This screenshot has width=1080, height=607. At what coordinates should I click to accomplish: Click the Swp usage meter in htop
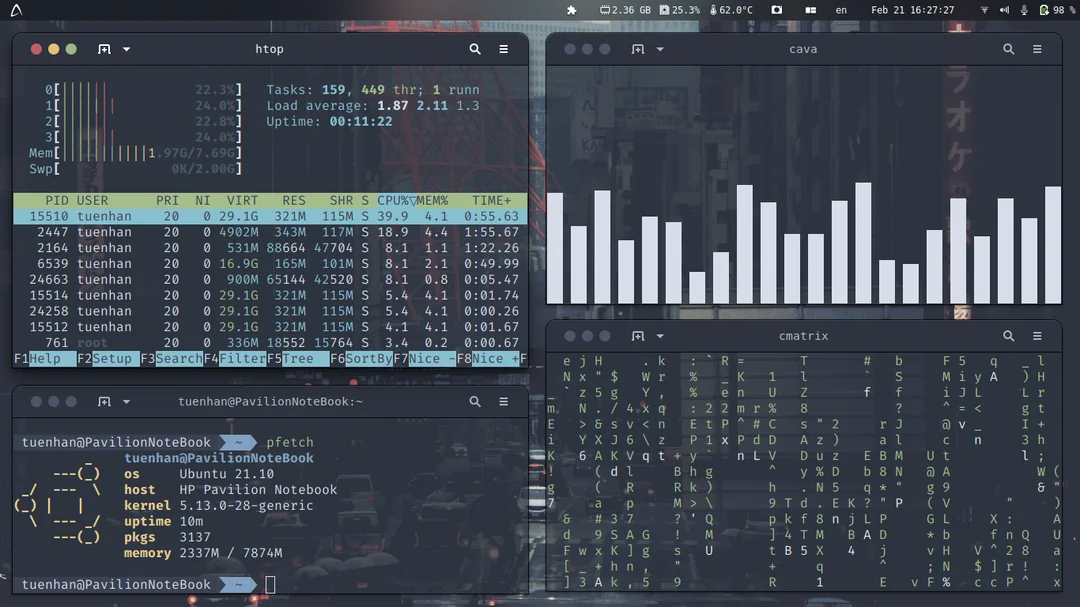[x=136, y=169]
